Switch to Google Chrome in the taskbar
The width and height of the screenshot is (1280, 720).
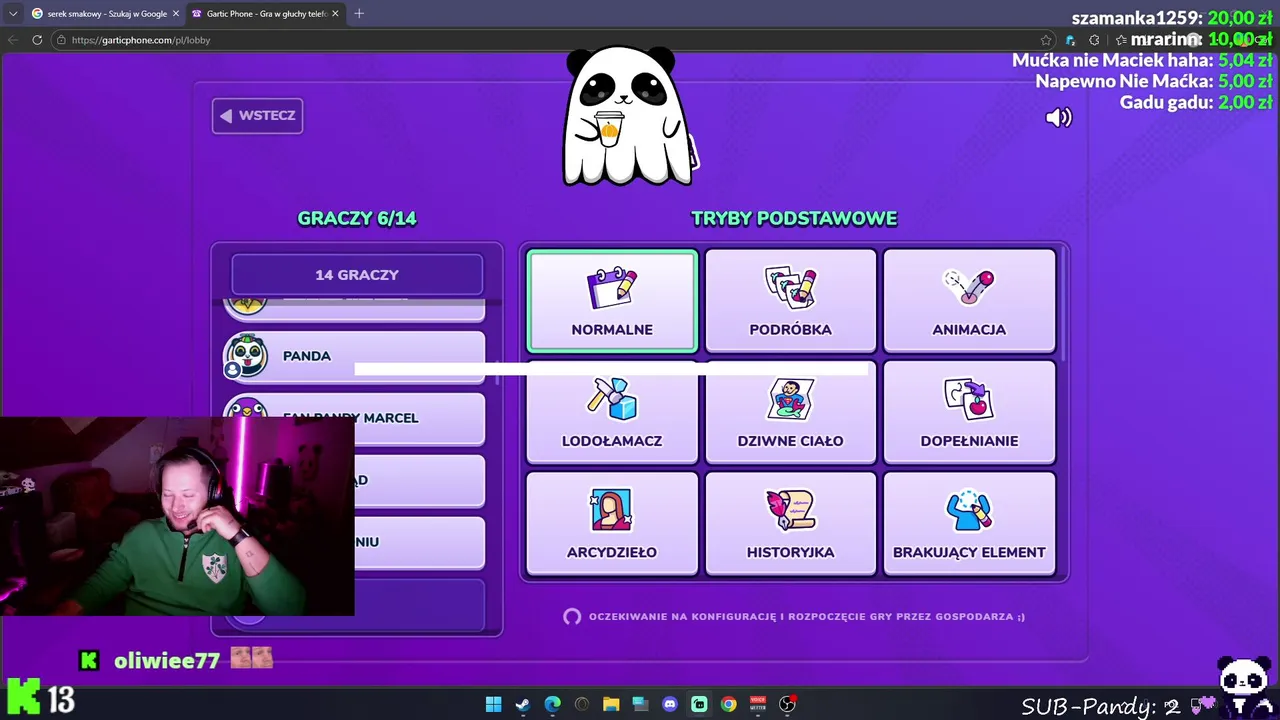coord(729,704)
